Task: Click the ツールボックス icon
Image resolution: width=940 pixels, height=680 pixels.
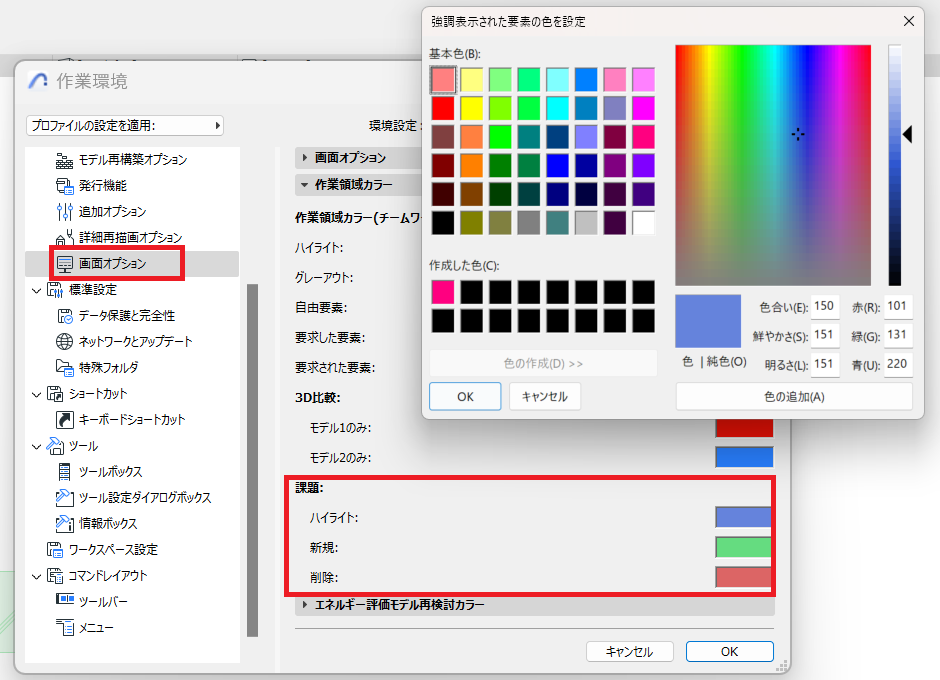Action: pos(64,472)
